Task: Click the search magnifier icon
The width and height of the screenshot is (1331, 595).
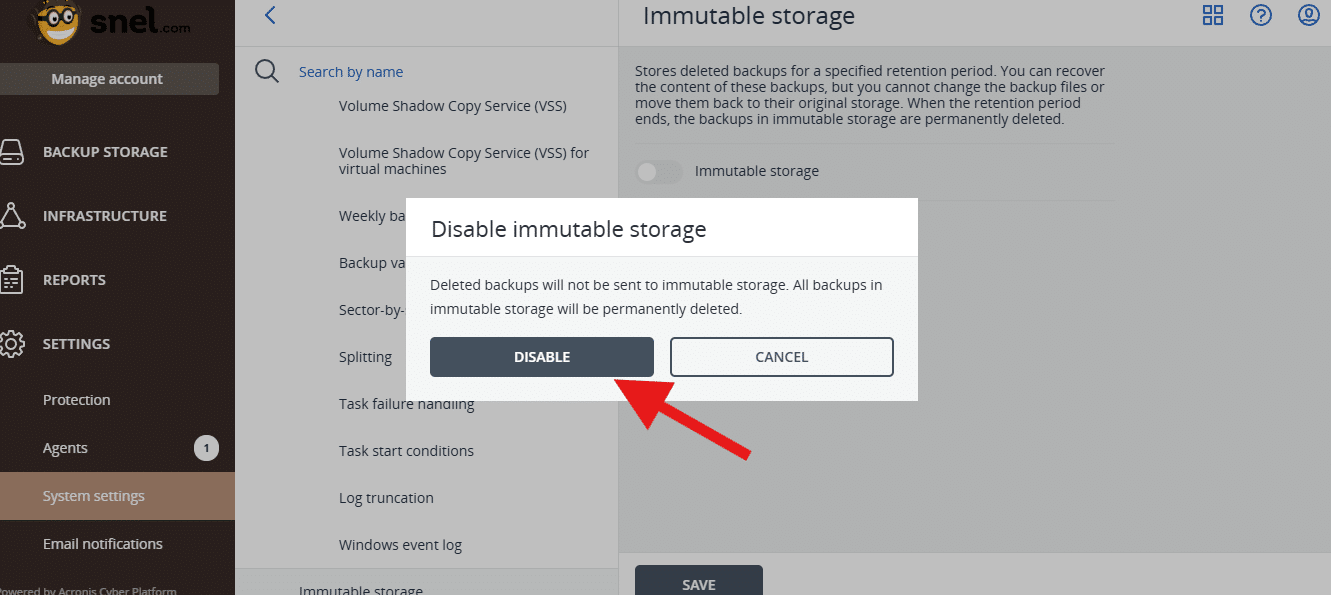Action: tap(267, 71)
